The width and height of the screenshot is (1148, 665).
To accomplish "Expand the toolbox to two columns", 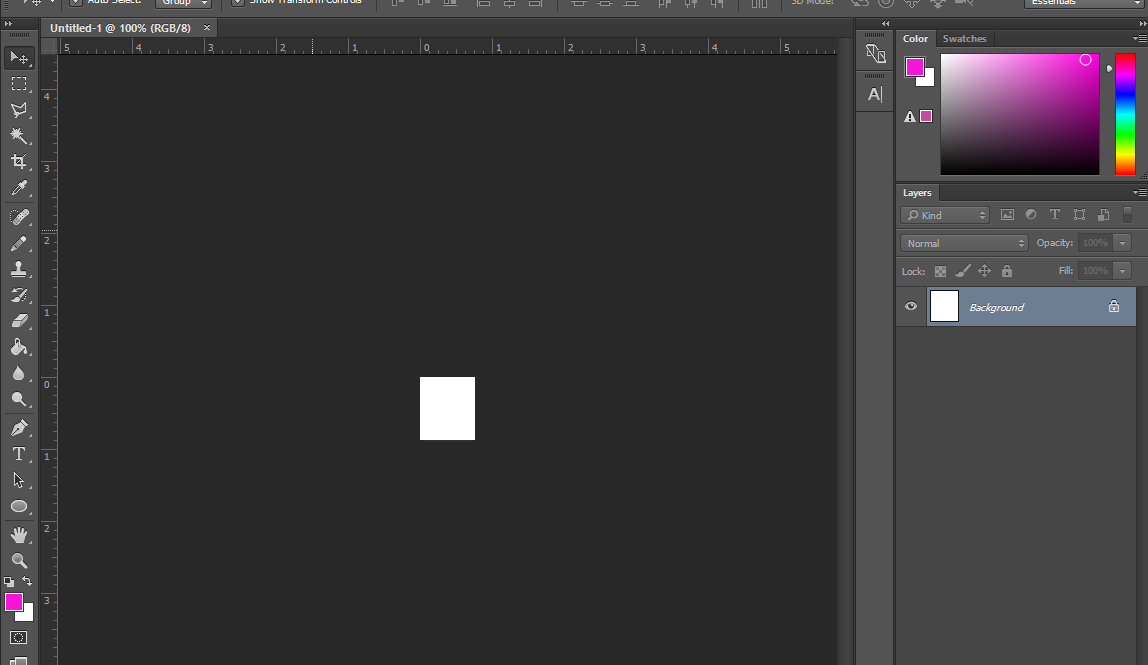I will 9,24.
